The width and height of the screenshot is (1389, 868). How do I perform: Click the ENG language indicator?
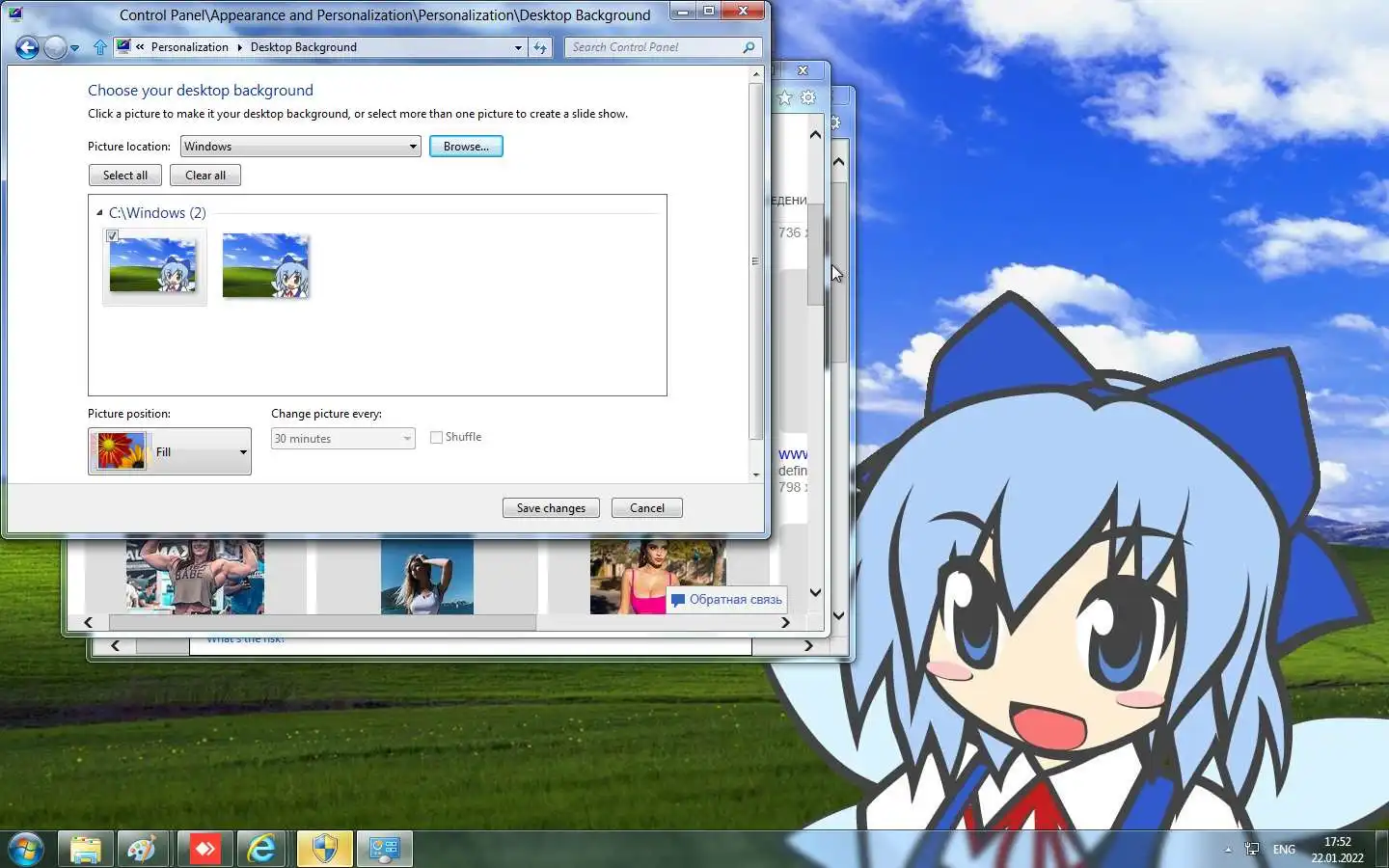coord(1284,850)
